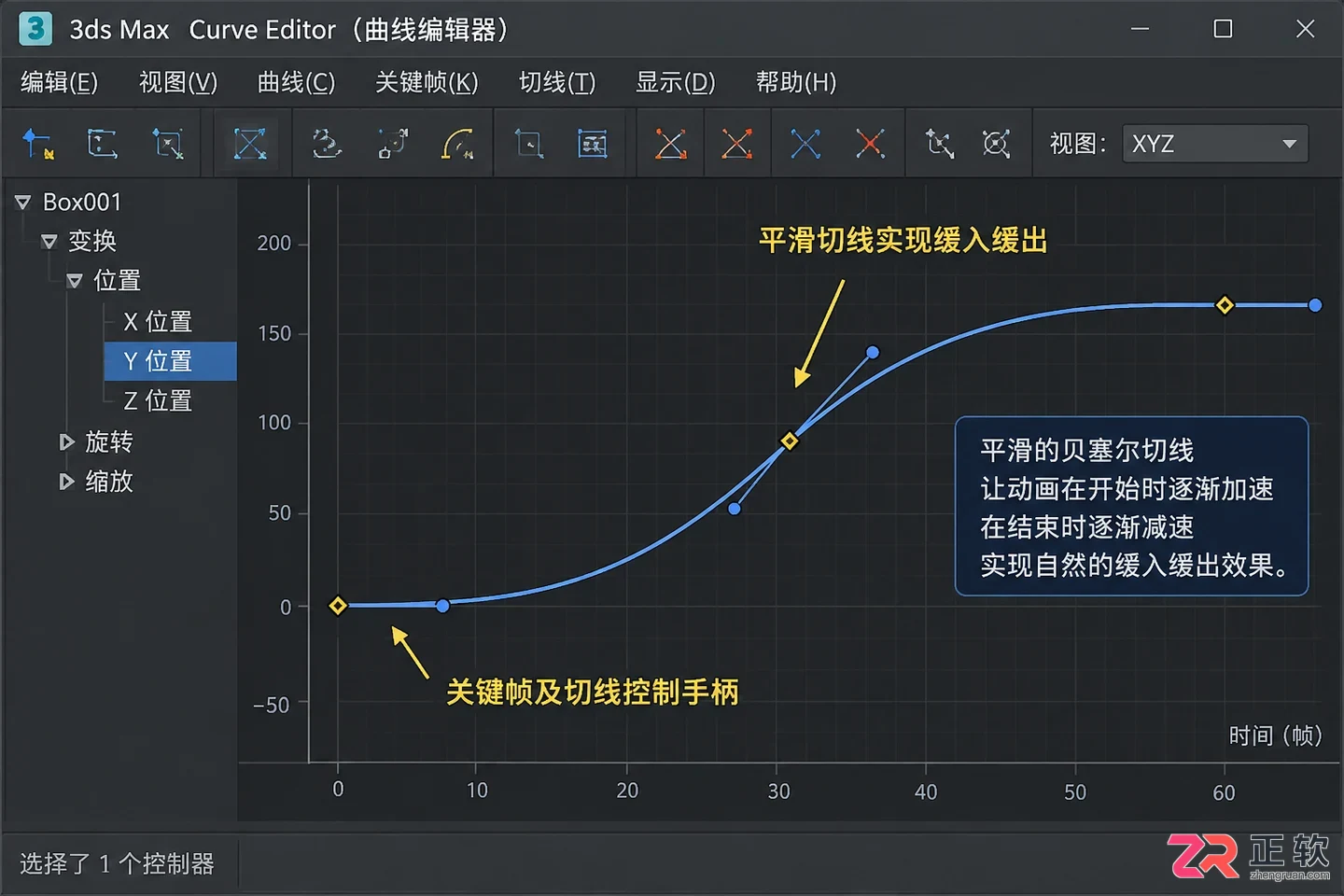Collapse the 变换 node triangle
This screenshot has height=896, width=1344.
pos(49,241)
